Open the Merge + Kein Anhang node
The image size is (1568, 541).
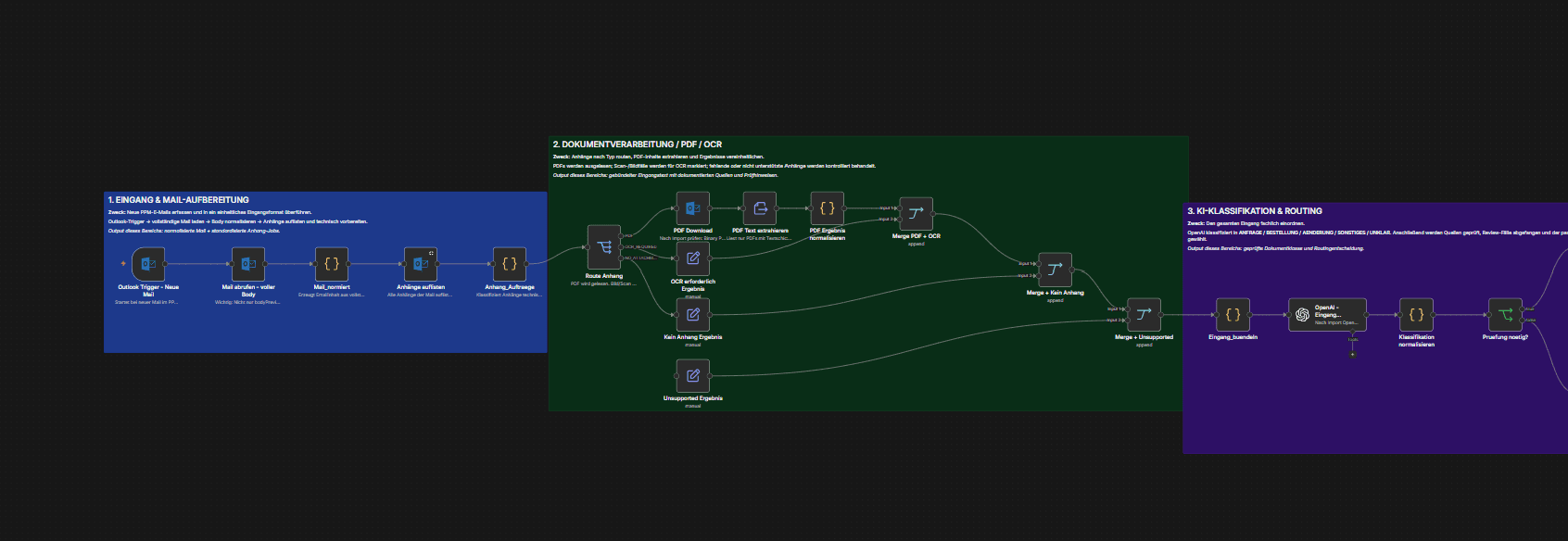tap(1056, 270)
